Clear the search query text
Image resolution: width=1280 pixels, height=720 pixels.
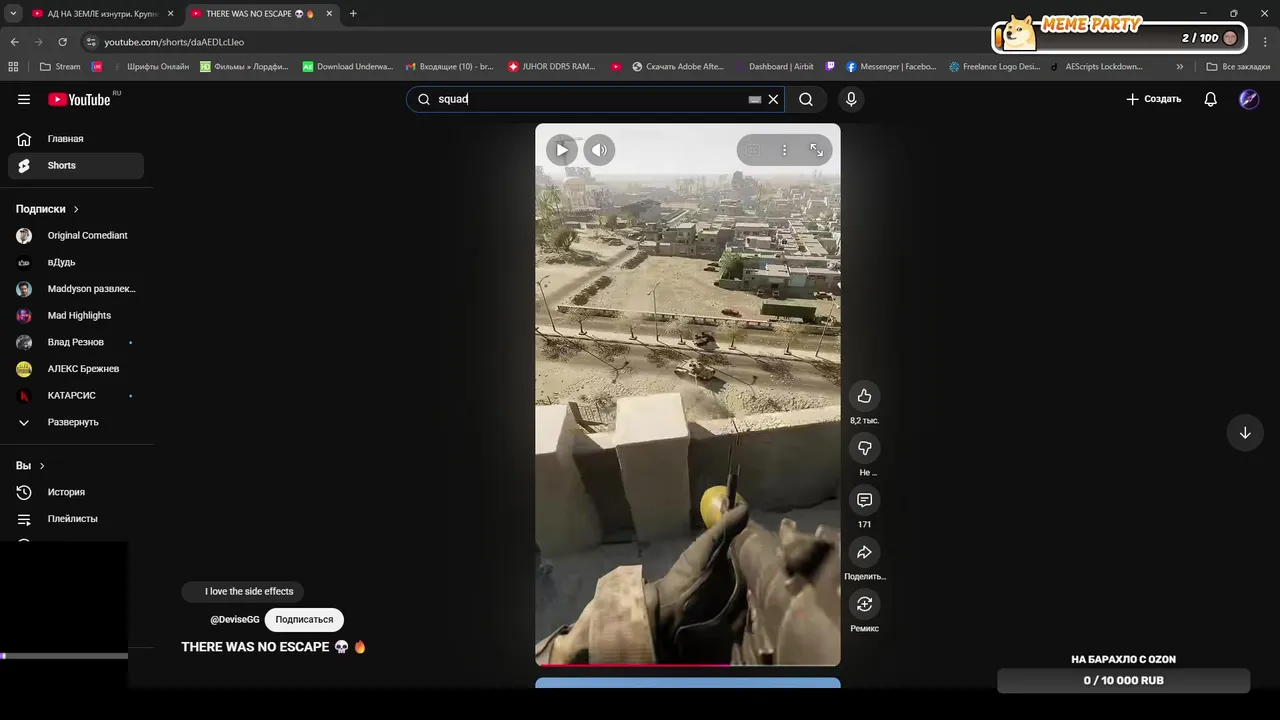click(773, 99)
